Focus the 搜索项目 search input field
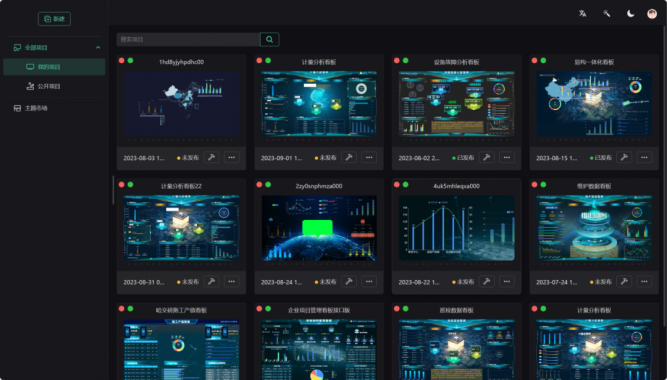Screen dimensions: 667x380 (188, 39)
